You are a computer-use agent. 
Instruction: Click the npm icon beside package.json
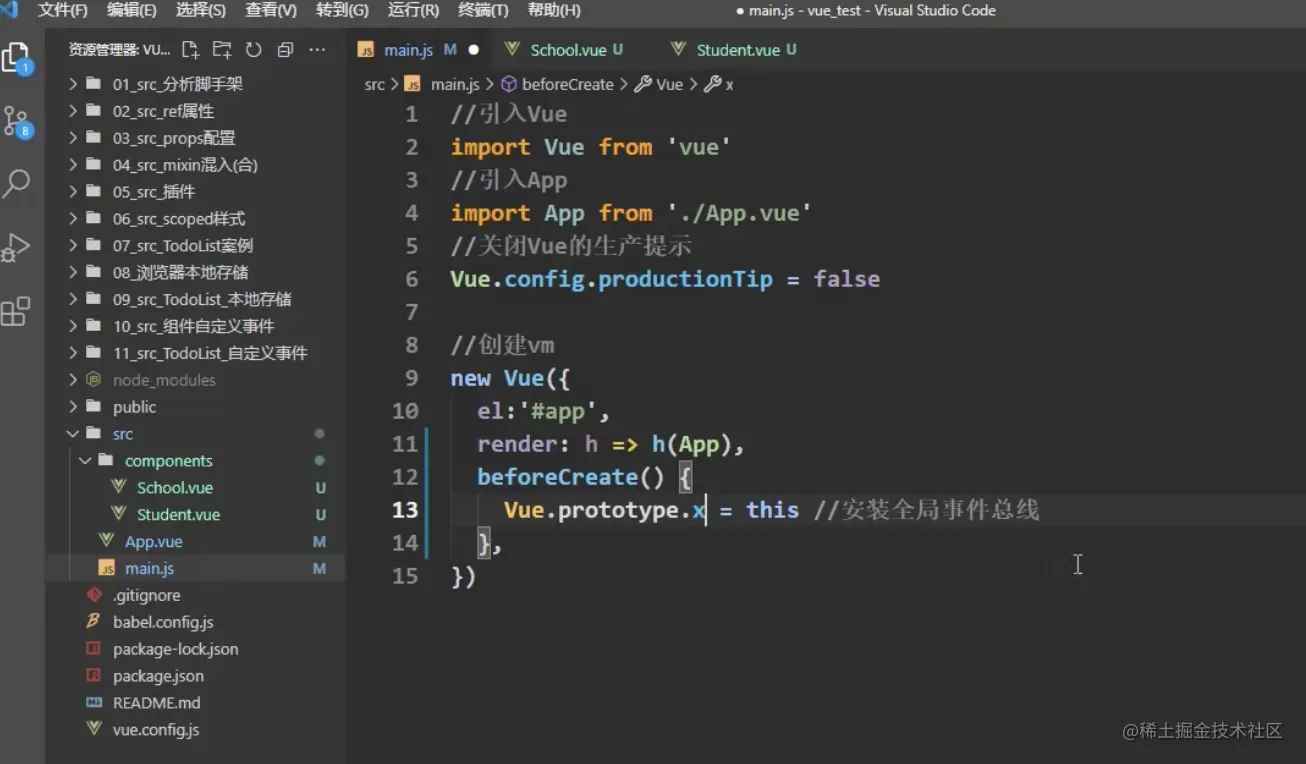point(94,676)
